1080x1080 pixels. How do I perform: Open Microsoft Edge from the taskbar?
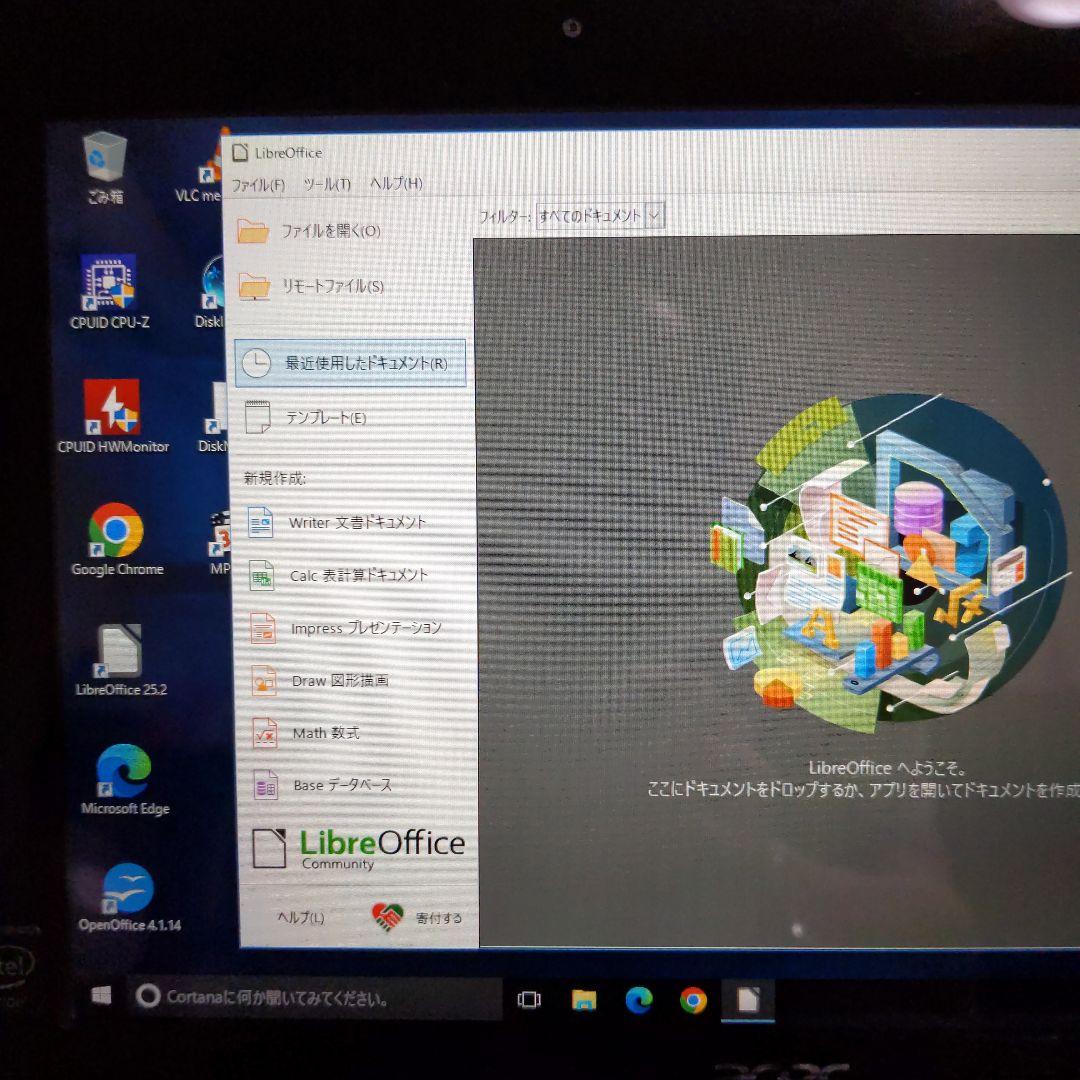(x=638, y=1000)
